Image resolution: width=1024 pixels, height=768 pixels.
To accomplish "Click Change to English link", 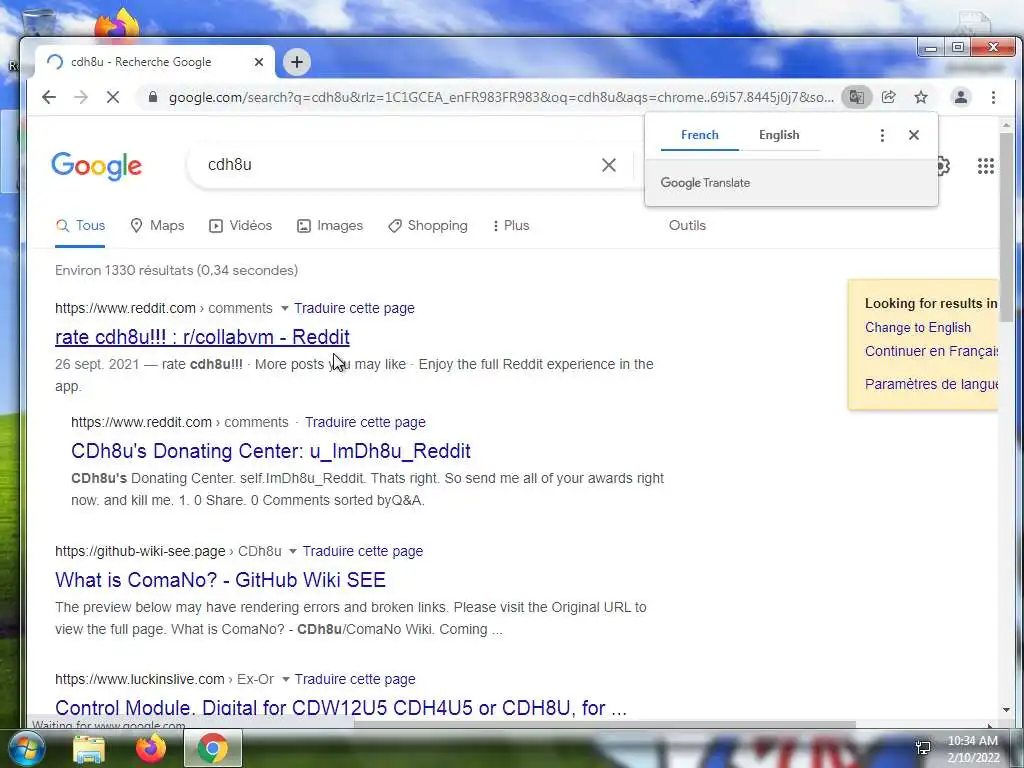I will click(x=918, y=328).
